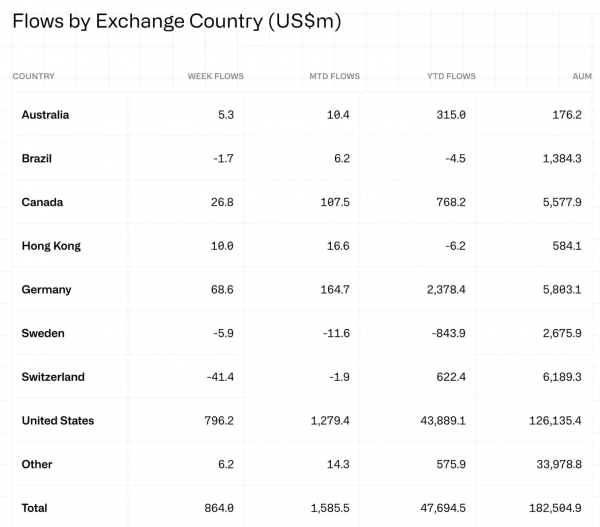This screenshot has width=600, height=527.
Task: Click the YTD FLOWS column header
Action: pos(452,76)
